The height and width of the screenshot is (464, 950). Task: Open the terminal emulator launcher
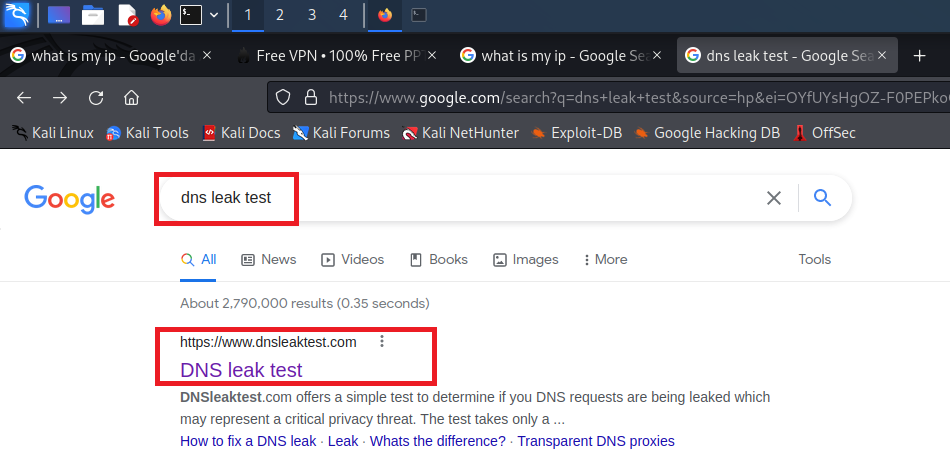point(190,15)
